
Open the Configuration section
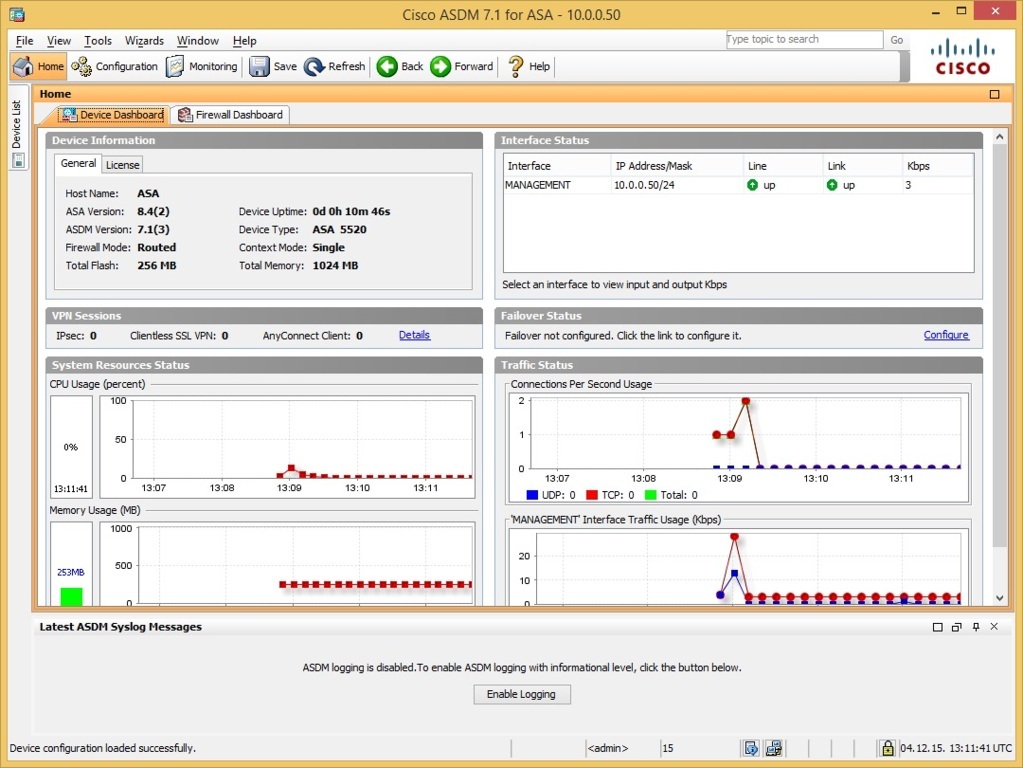tap(115, 67)
